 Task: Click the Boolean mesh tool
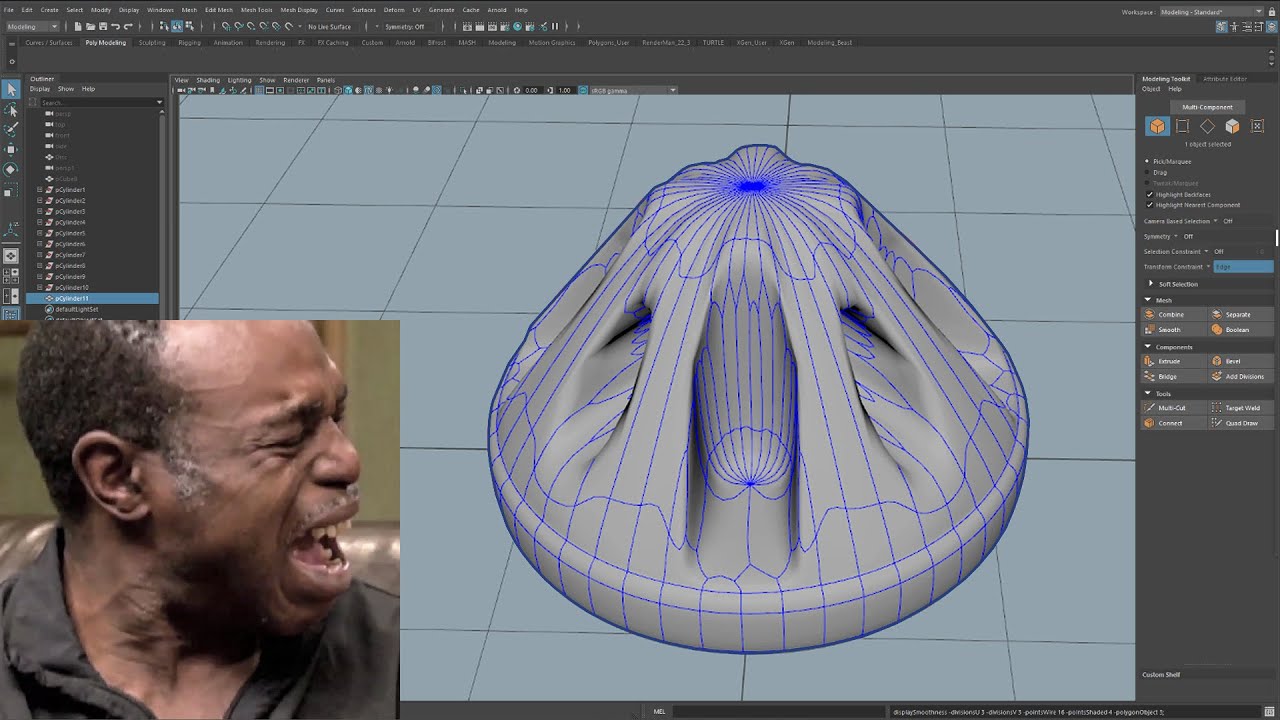(x=1236, y=330)
